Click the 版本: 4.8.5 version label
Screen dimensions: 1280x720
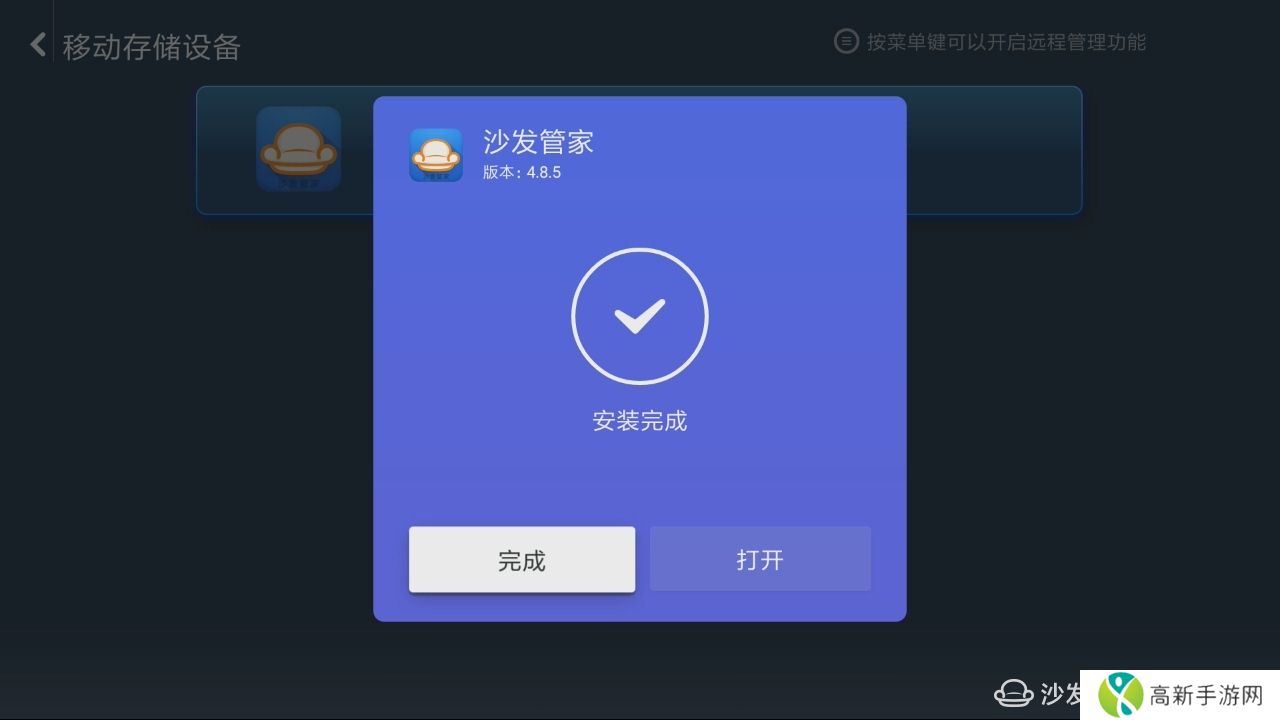[522, 172]
